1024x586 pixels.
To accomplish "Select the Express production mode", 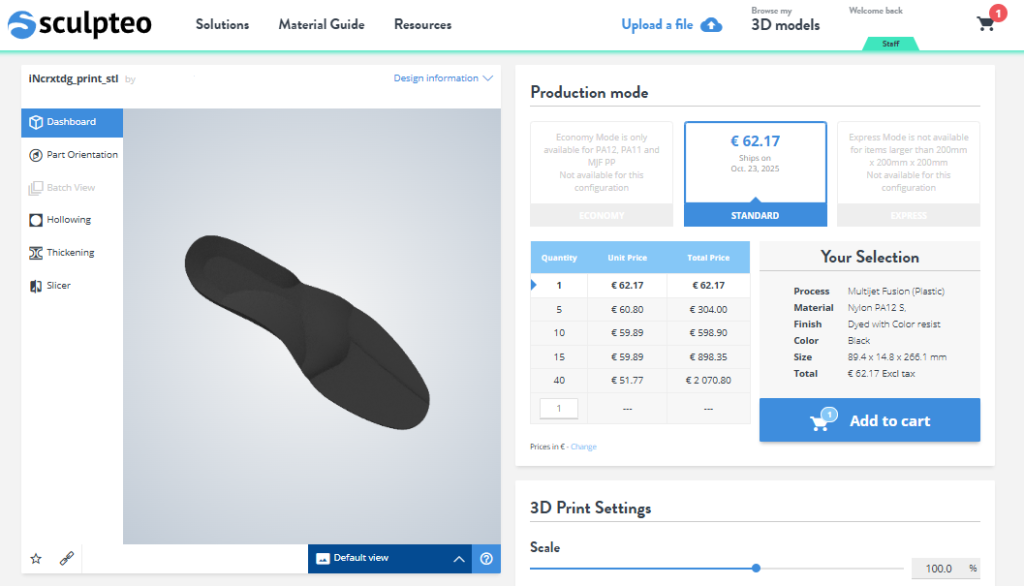I will 908,174.
